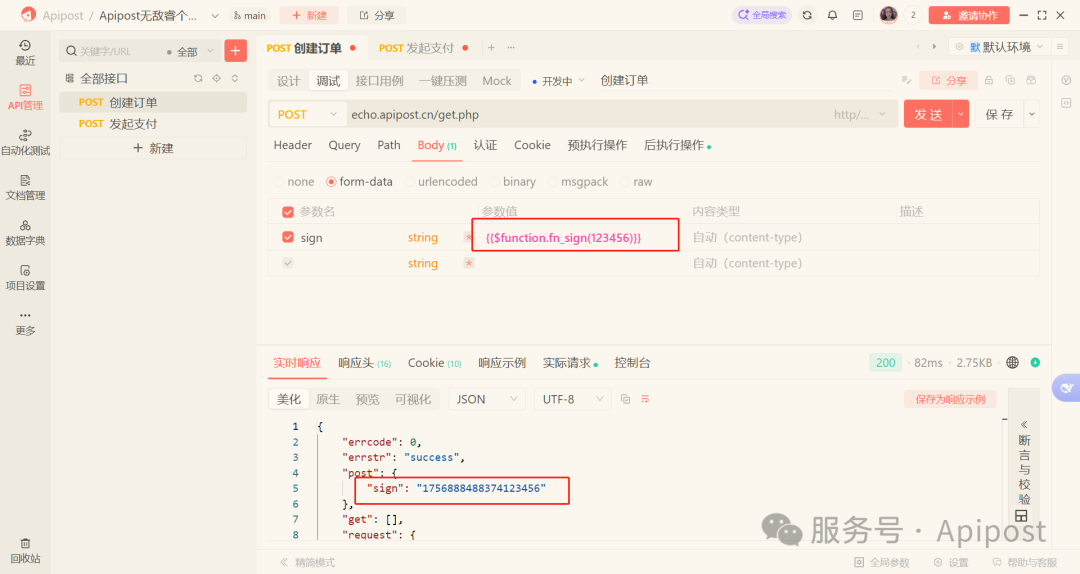Open the tab bar three-dot overflow menu

pyautogui.click(x=511, y=48)
